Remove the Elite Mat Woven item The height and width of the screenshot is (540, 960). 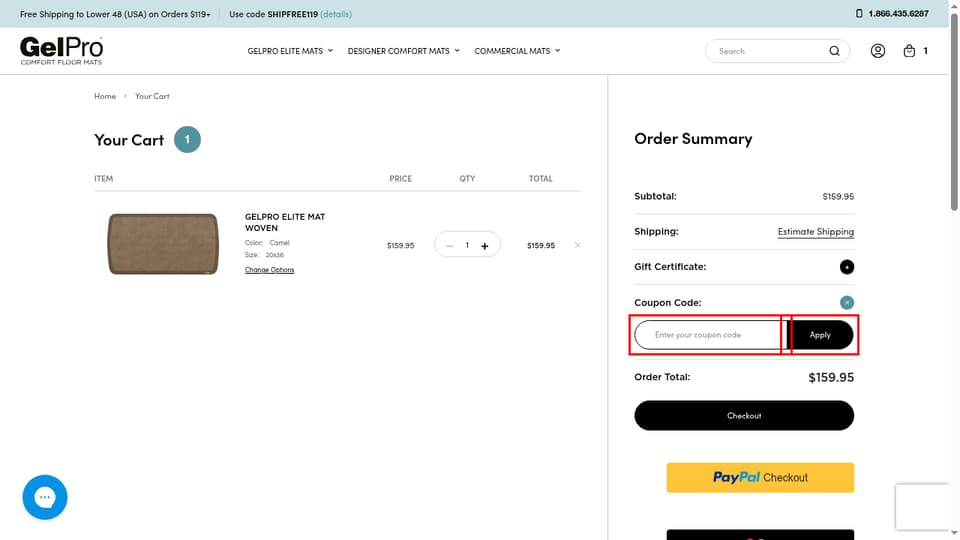577,245
